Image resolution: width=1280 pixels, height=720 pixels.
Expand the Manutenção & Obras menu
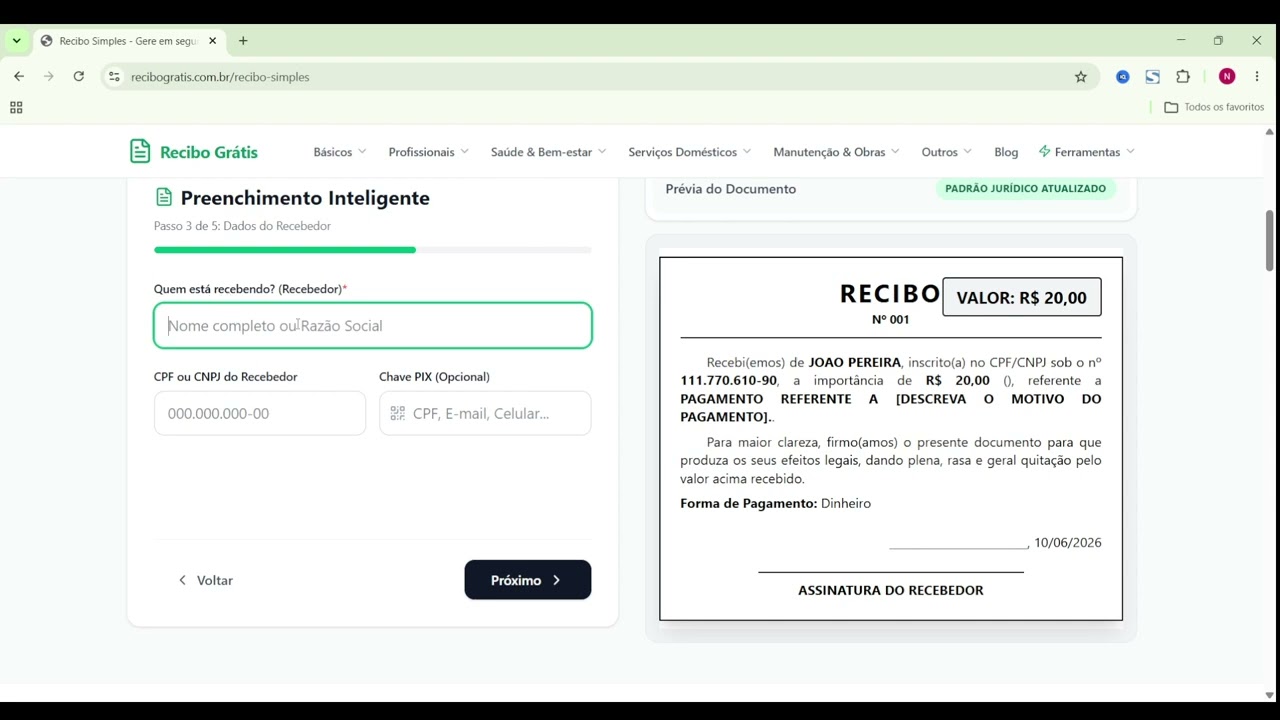(837, 152)
